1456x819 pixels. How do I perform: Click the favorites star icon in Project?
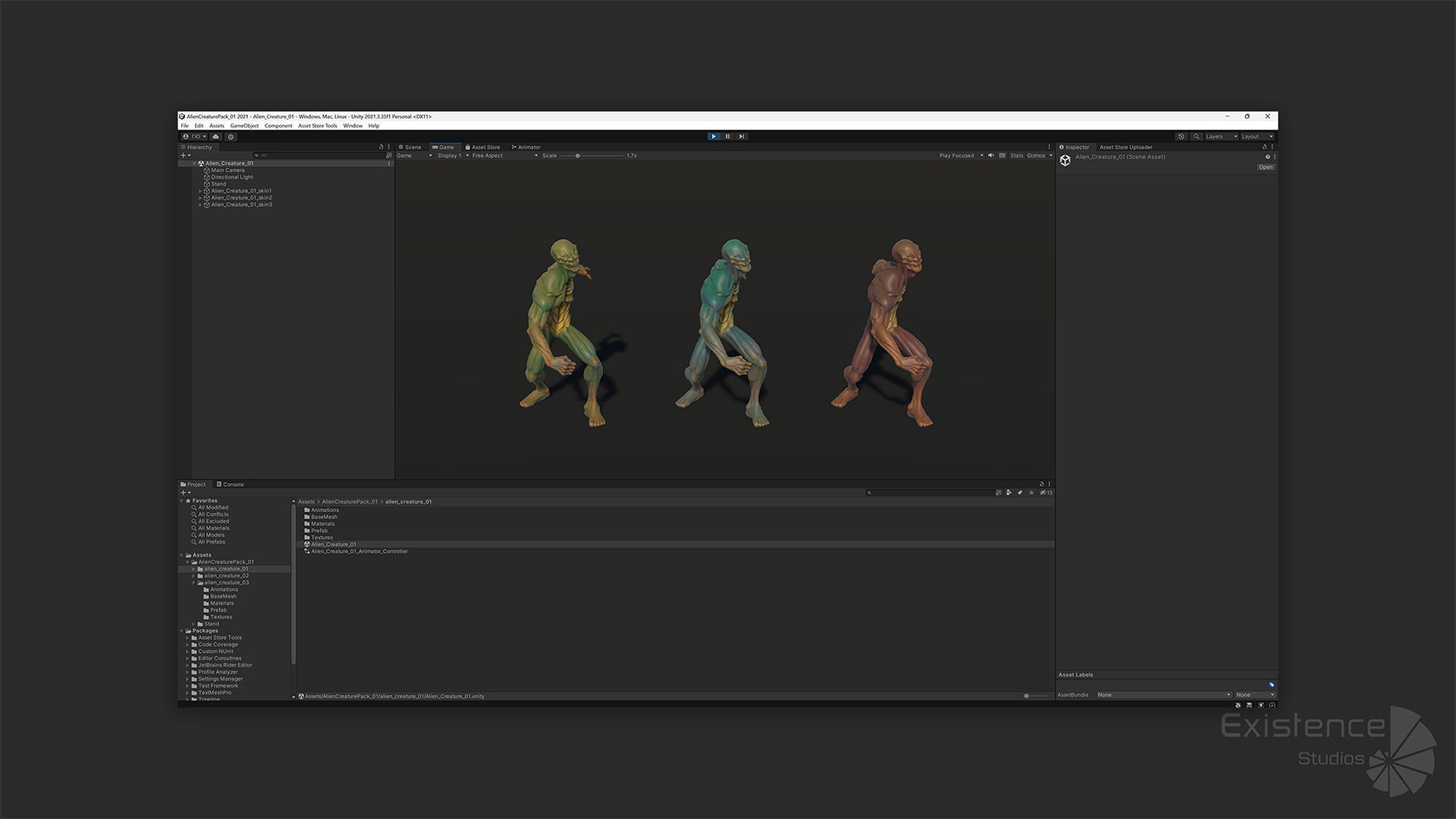[1031, 493]
